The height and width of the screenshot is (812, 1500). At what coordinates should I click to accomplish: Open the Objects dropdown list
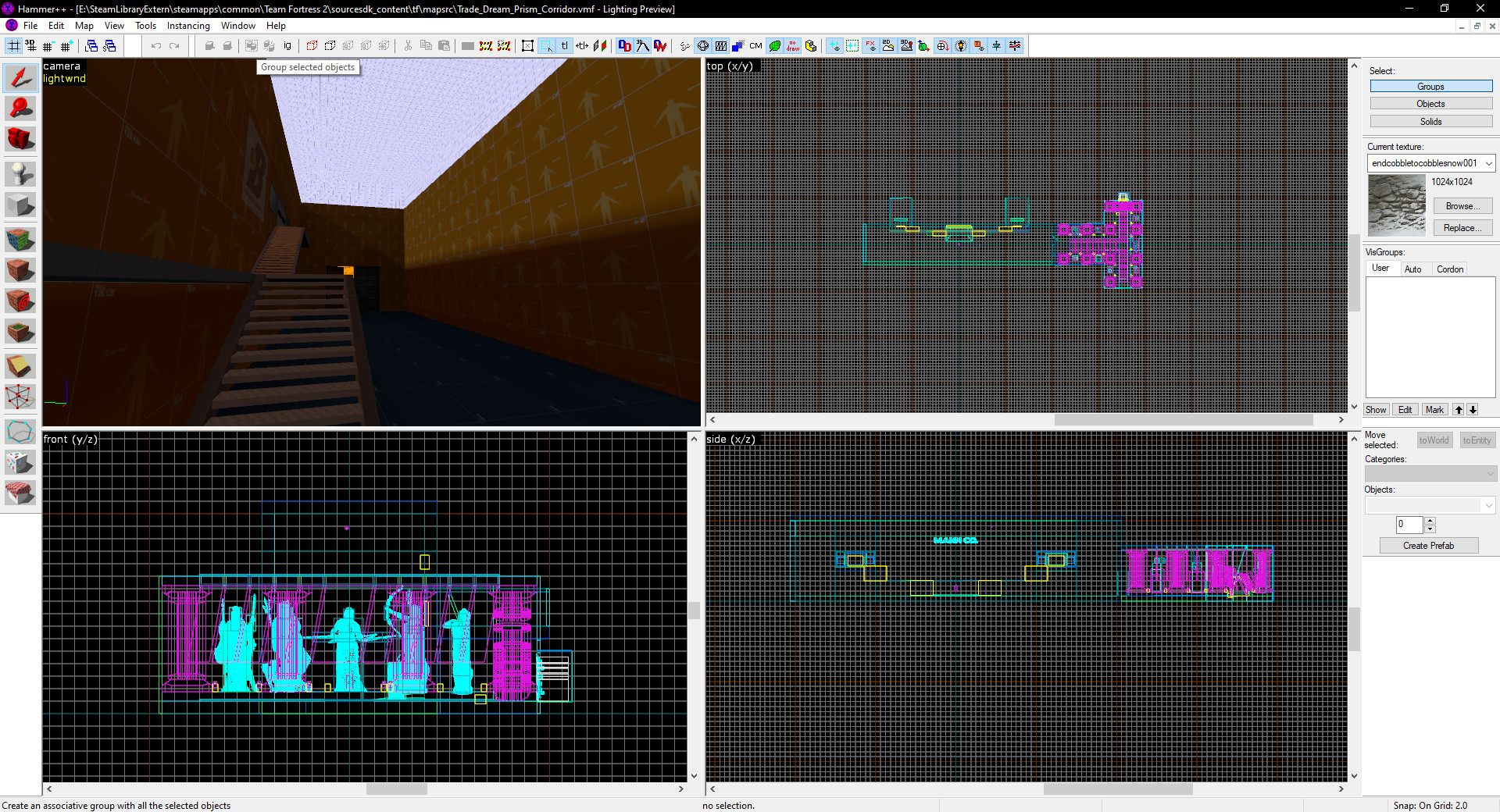pos(1429,504)
